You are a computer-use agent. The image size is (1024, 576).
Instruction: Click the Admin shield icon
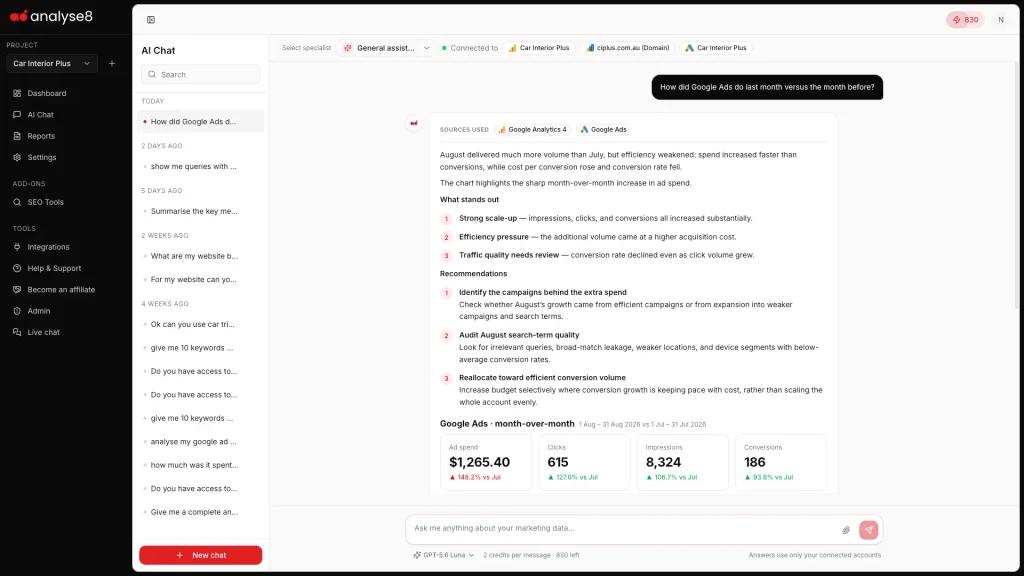[17, 311]
